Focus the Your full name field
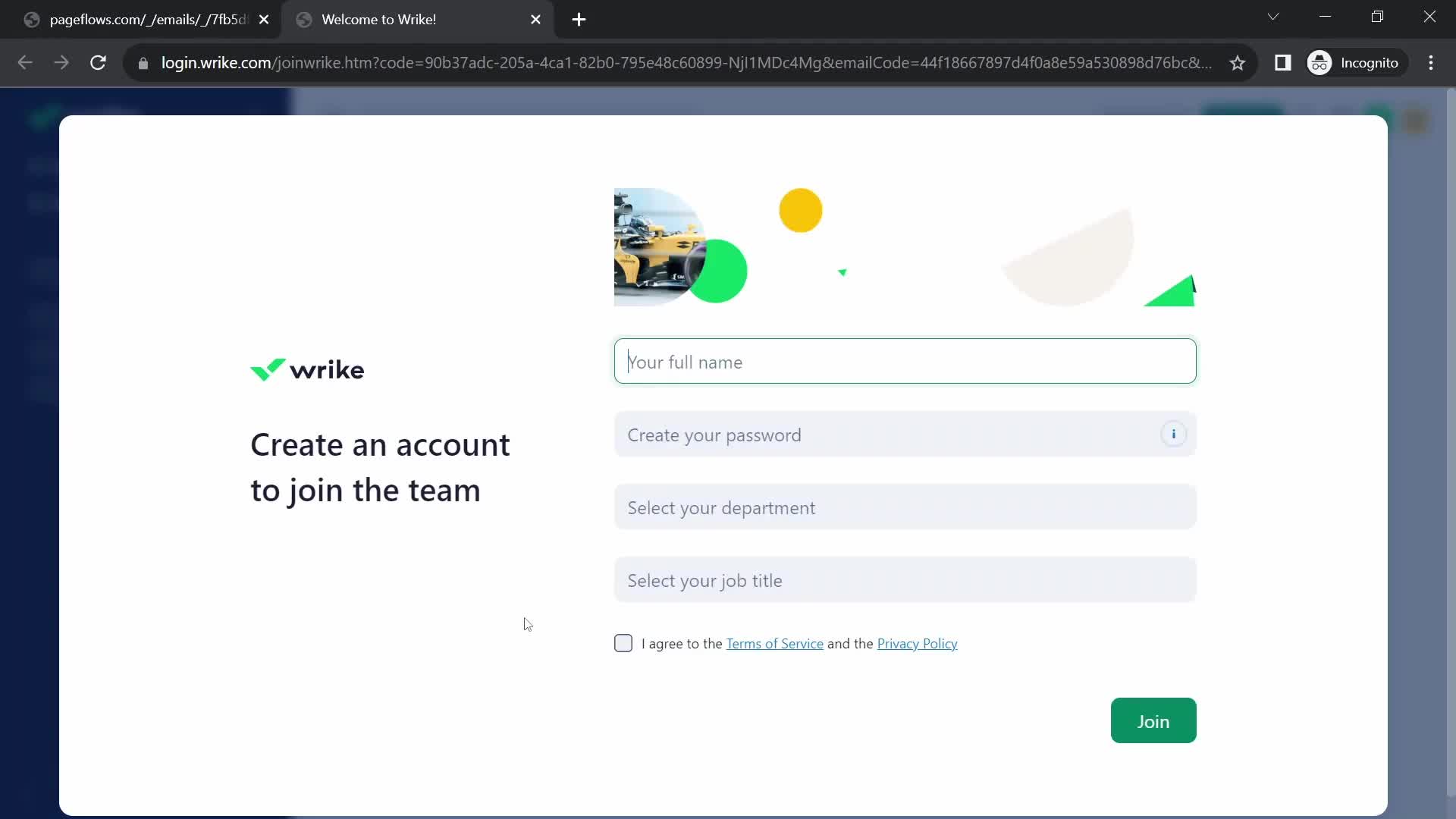 tap(905, 362)
